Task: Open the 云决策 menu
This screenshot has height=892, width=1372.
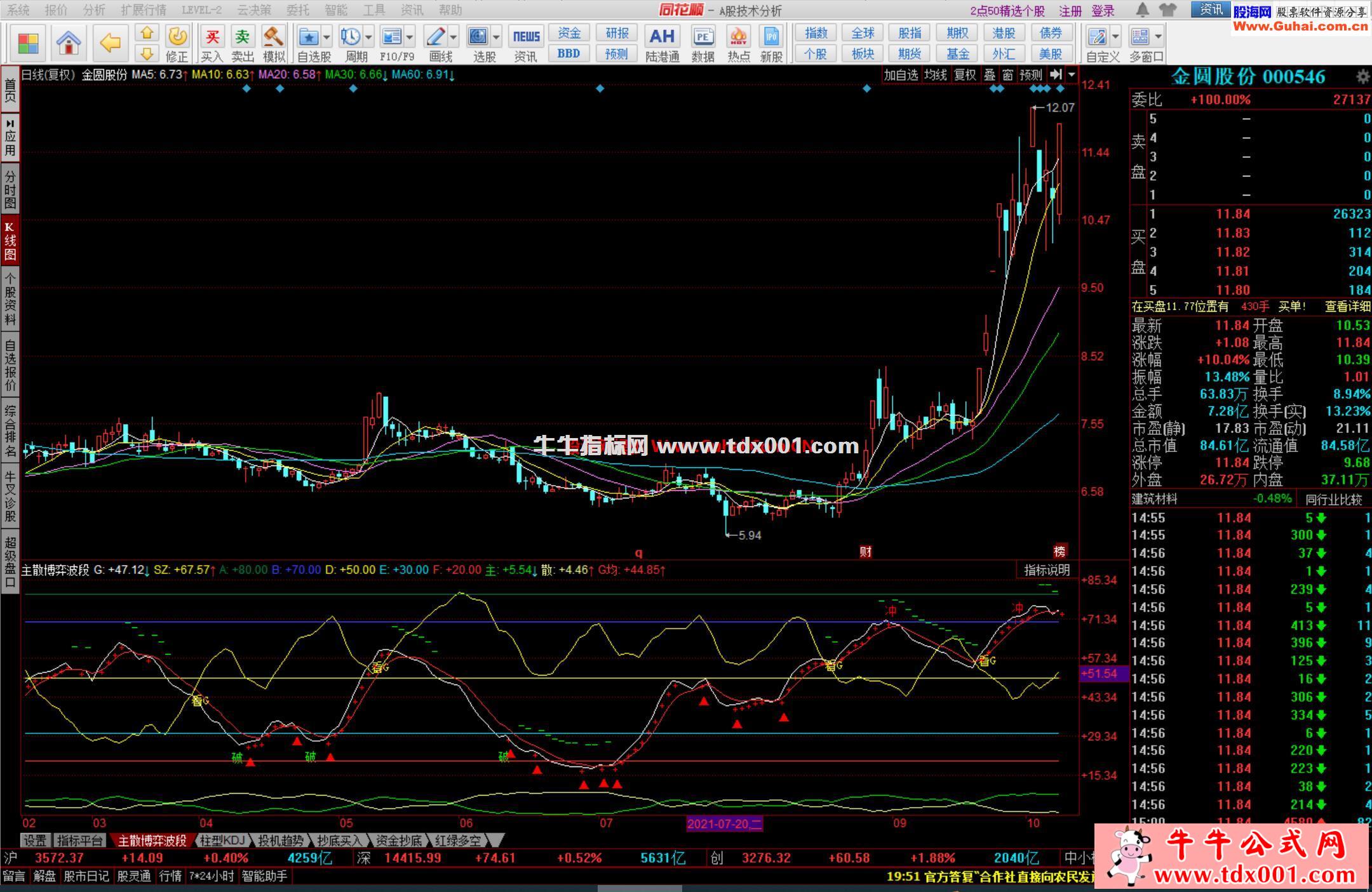Action: 254,10
